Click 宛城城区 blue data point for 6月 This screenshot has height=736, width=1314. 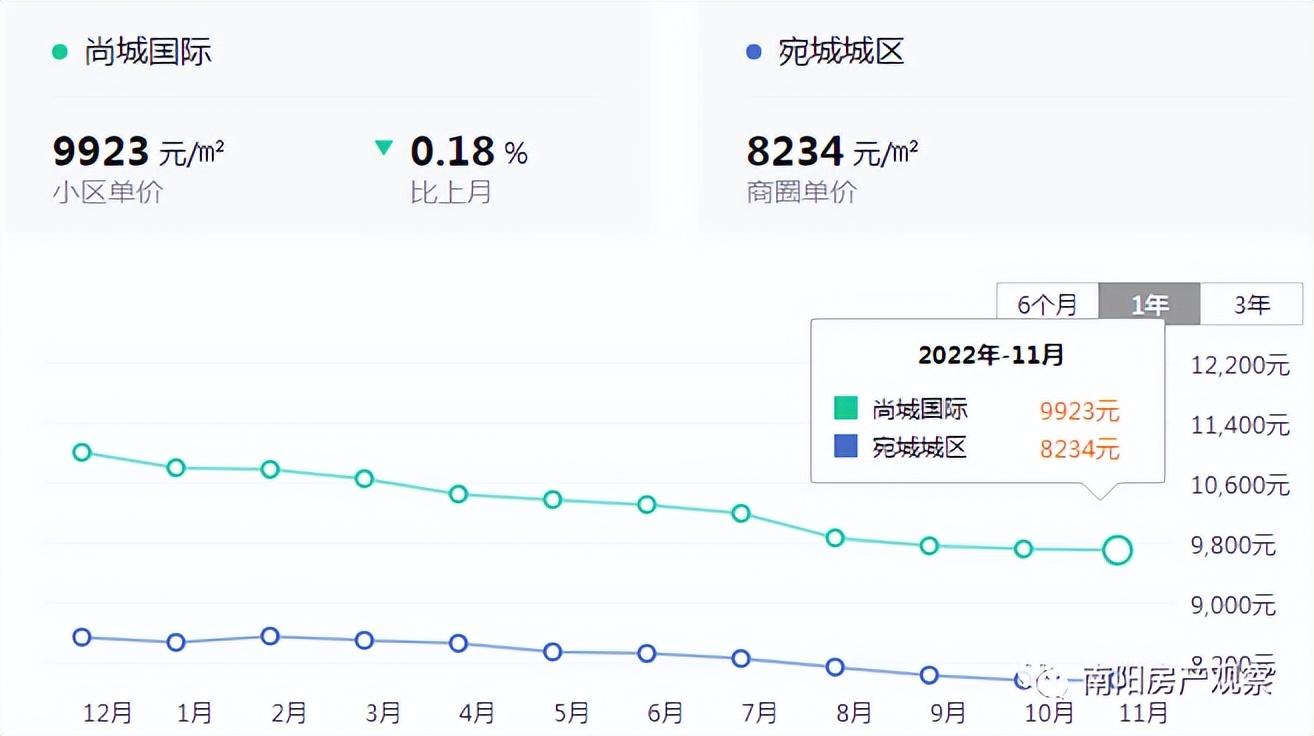coord(647,653)
